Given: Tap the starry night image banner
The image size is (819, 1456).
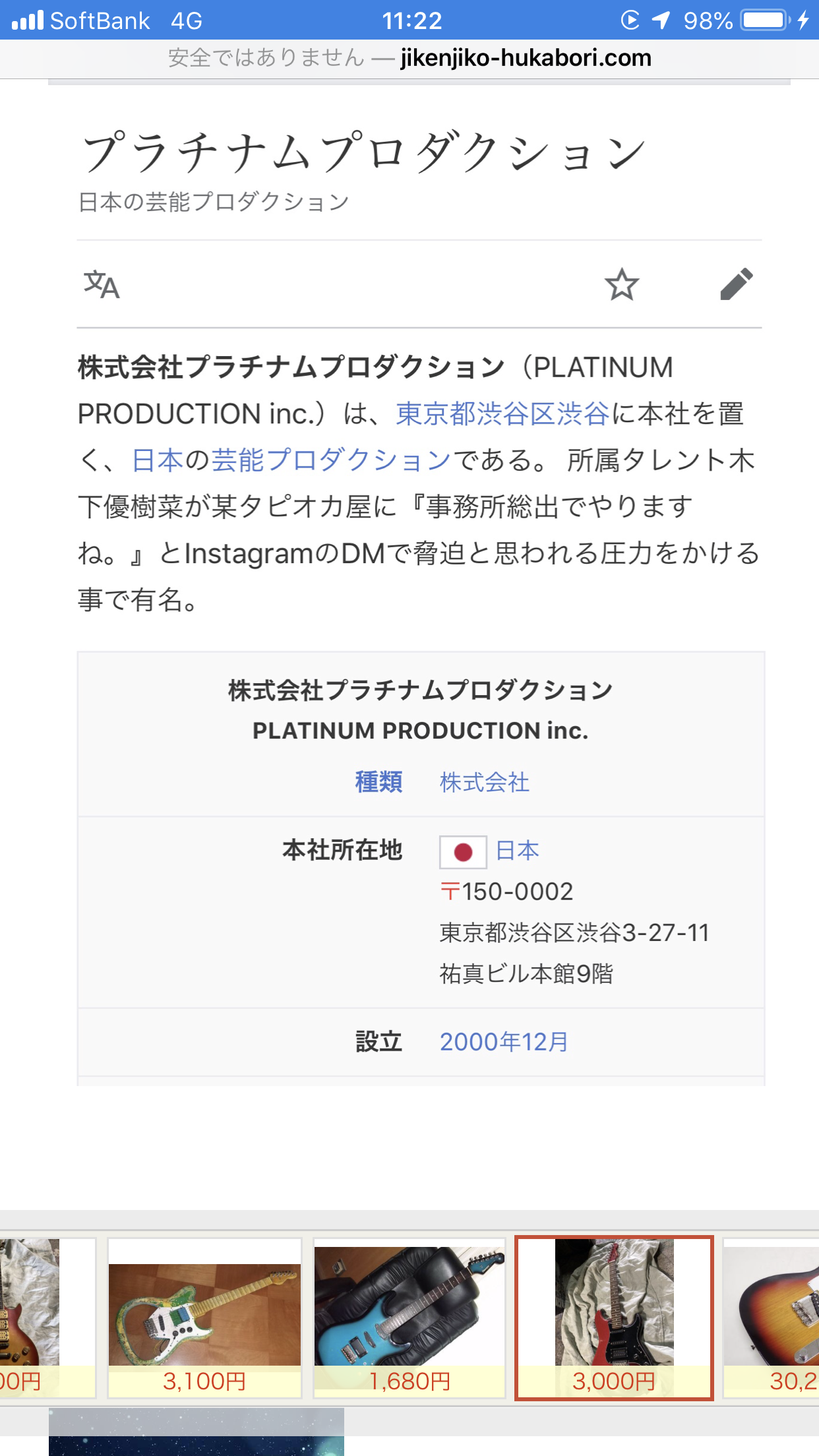Looking at the screenshot, I should [197, 1432].
